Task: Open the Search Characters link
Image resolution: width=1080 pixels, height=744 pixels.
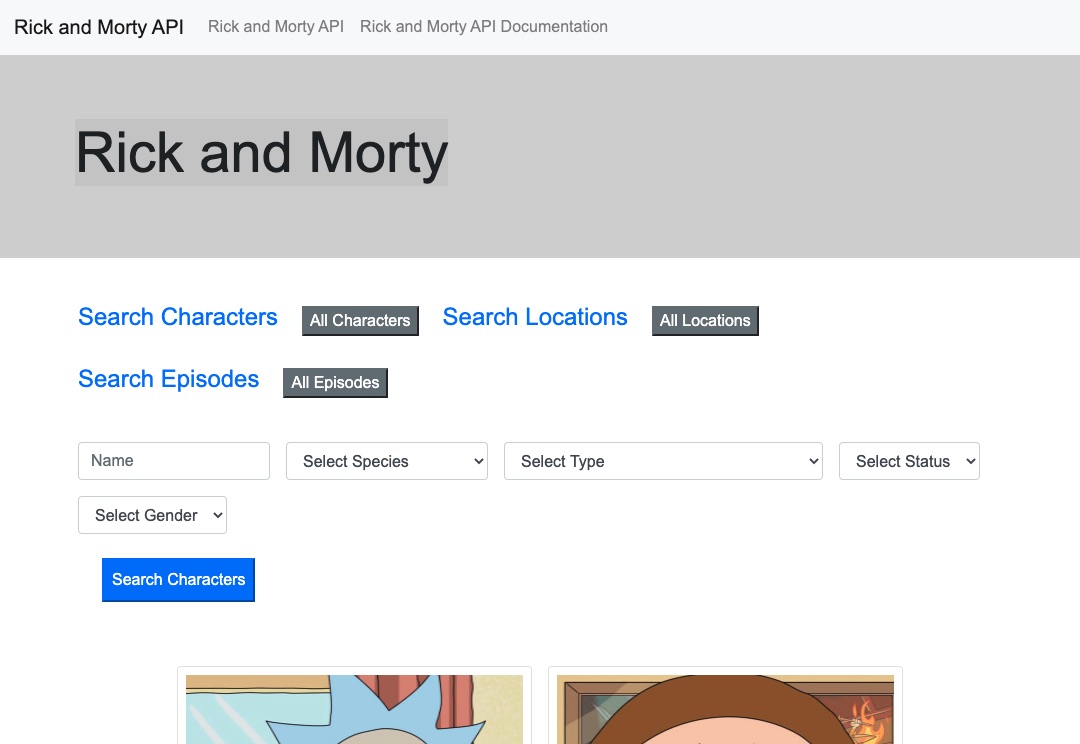Action: (177, 317)
